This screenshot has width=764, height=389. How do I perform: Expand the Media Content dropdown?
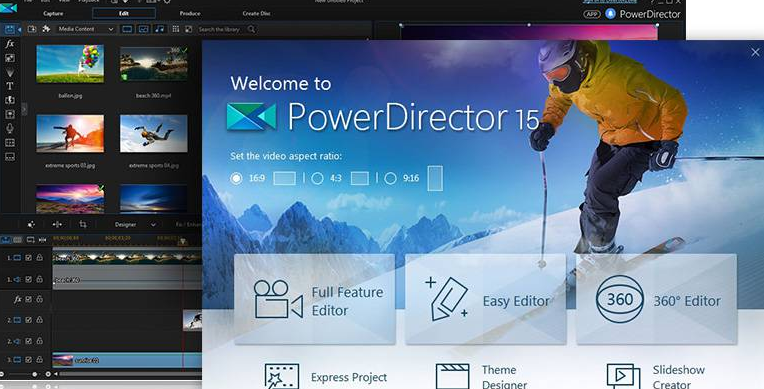pos(86,29)
